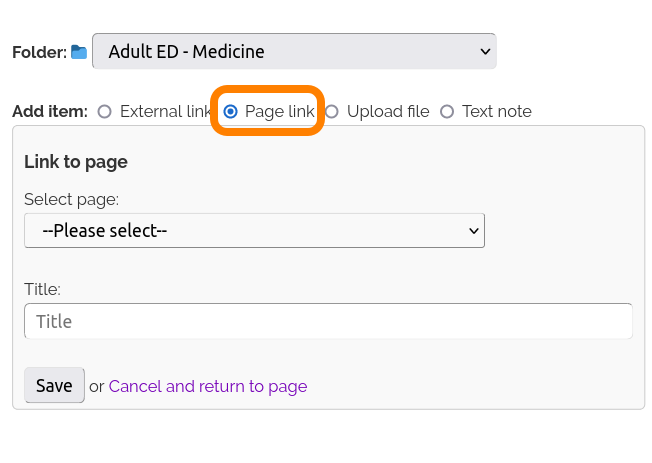The image size is (652, 463).
Task: Click the "Text note" option label
Action: 497,112
